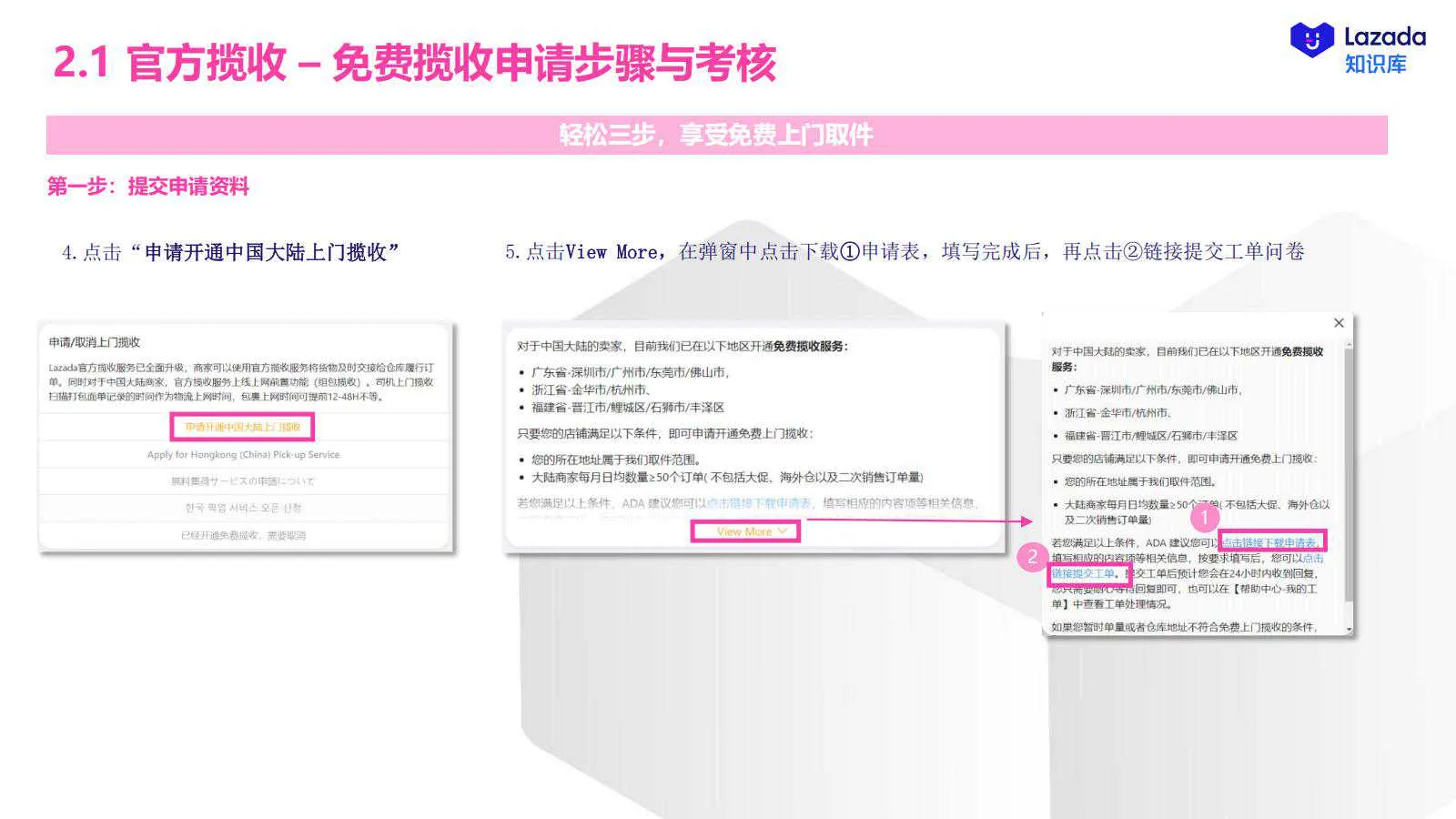Click the 点击链接提交工单 link

pos(1087,573)
